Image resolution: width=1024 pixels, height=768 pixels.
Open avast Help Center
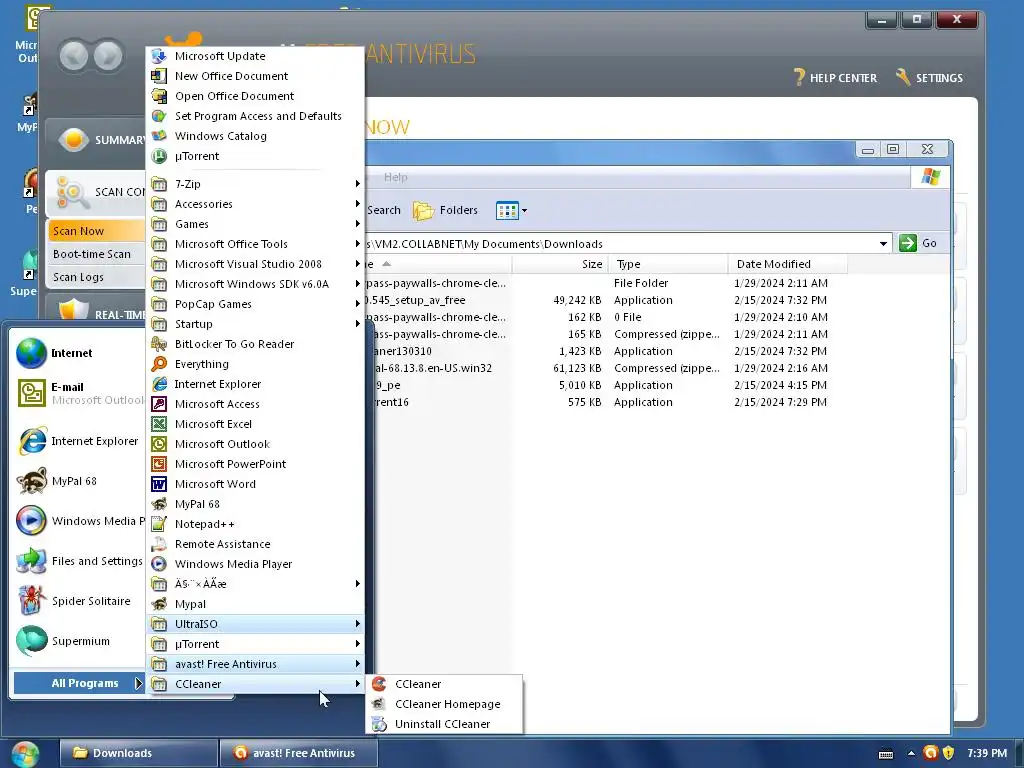click(835, 78)
